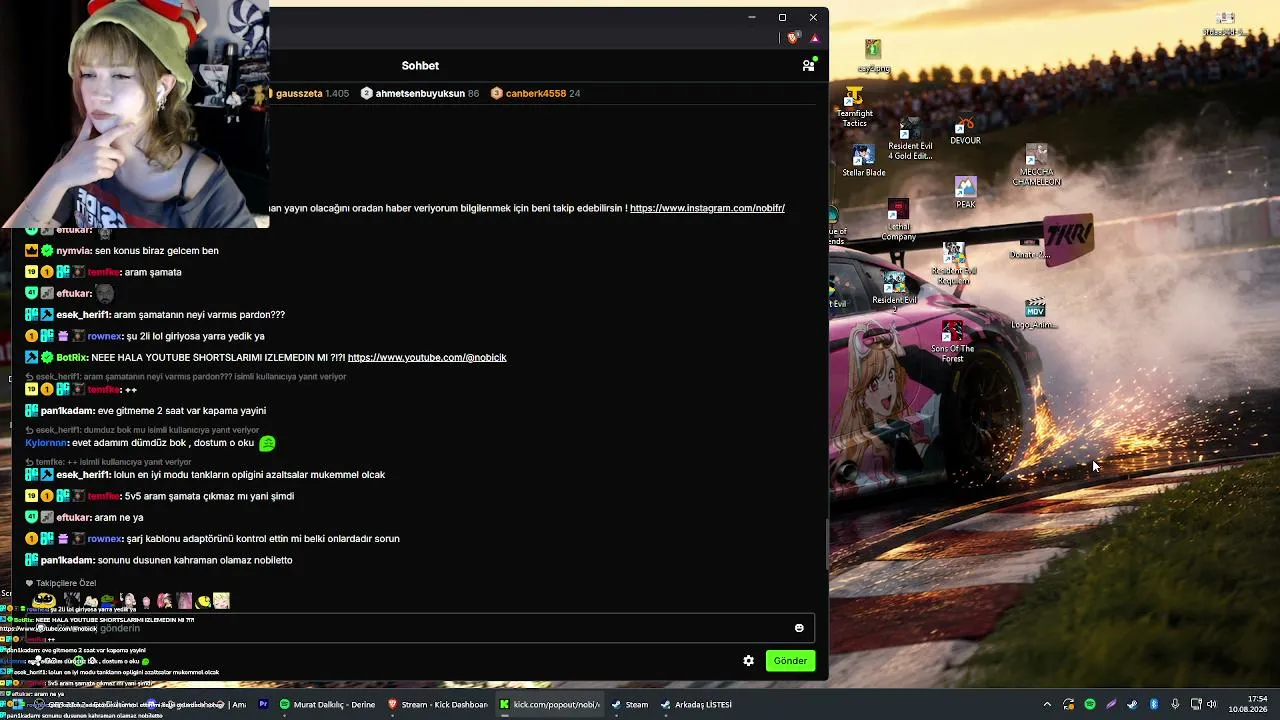The height and width of the screenshot is (720, 1280).
Task: Switch to kick.com/popout taskbar window
Action: tap(551, 704)
